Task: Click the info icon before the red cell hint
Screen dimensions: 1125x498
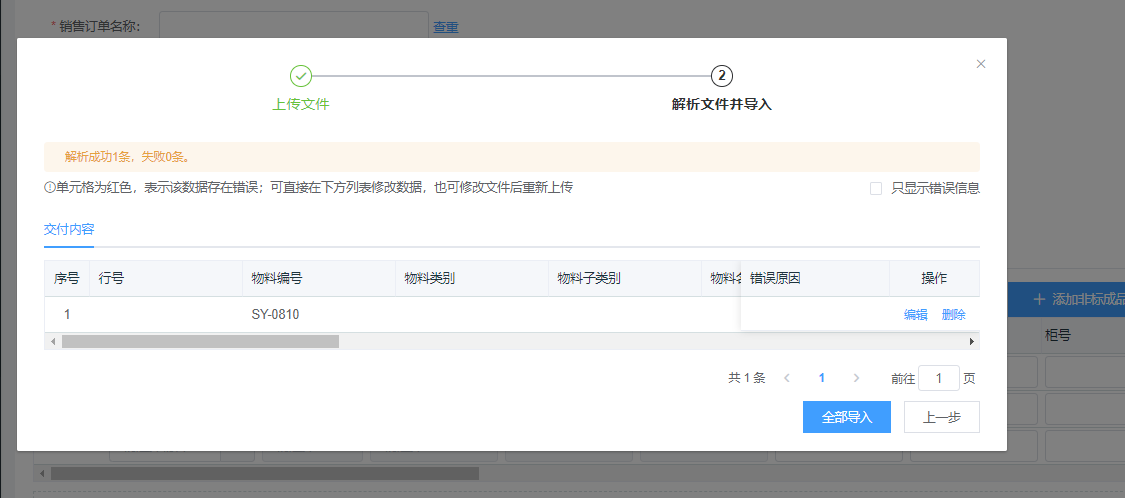Action: [49, 187]
